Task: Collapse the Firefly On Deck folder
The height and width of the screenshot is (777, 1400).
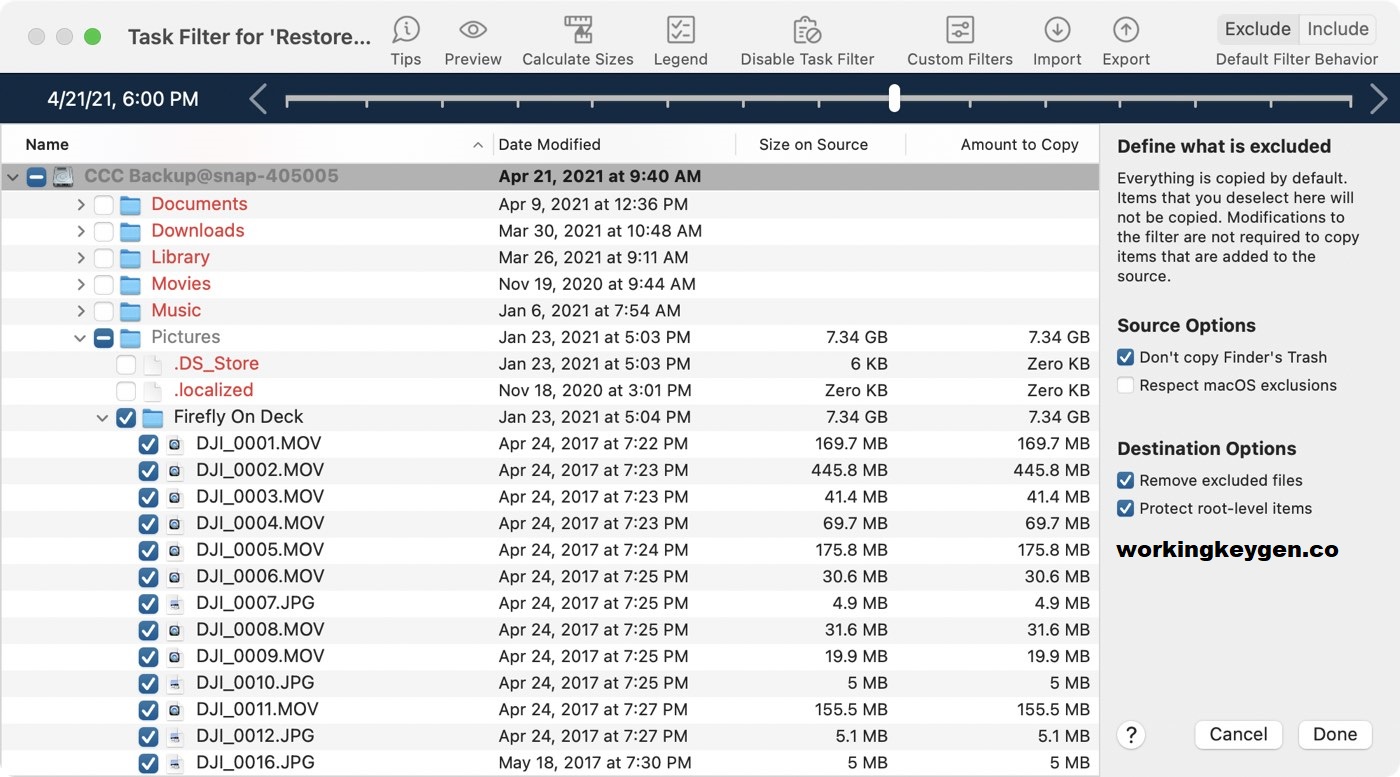Action: [x=102, y=418]
